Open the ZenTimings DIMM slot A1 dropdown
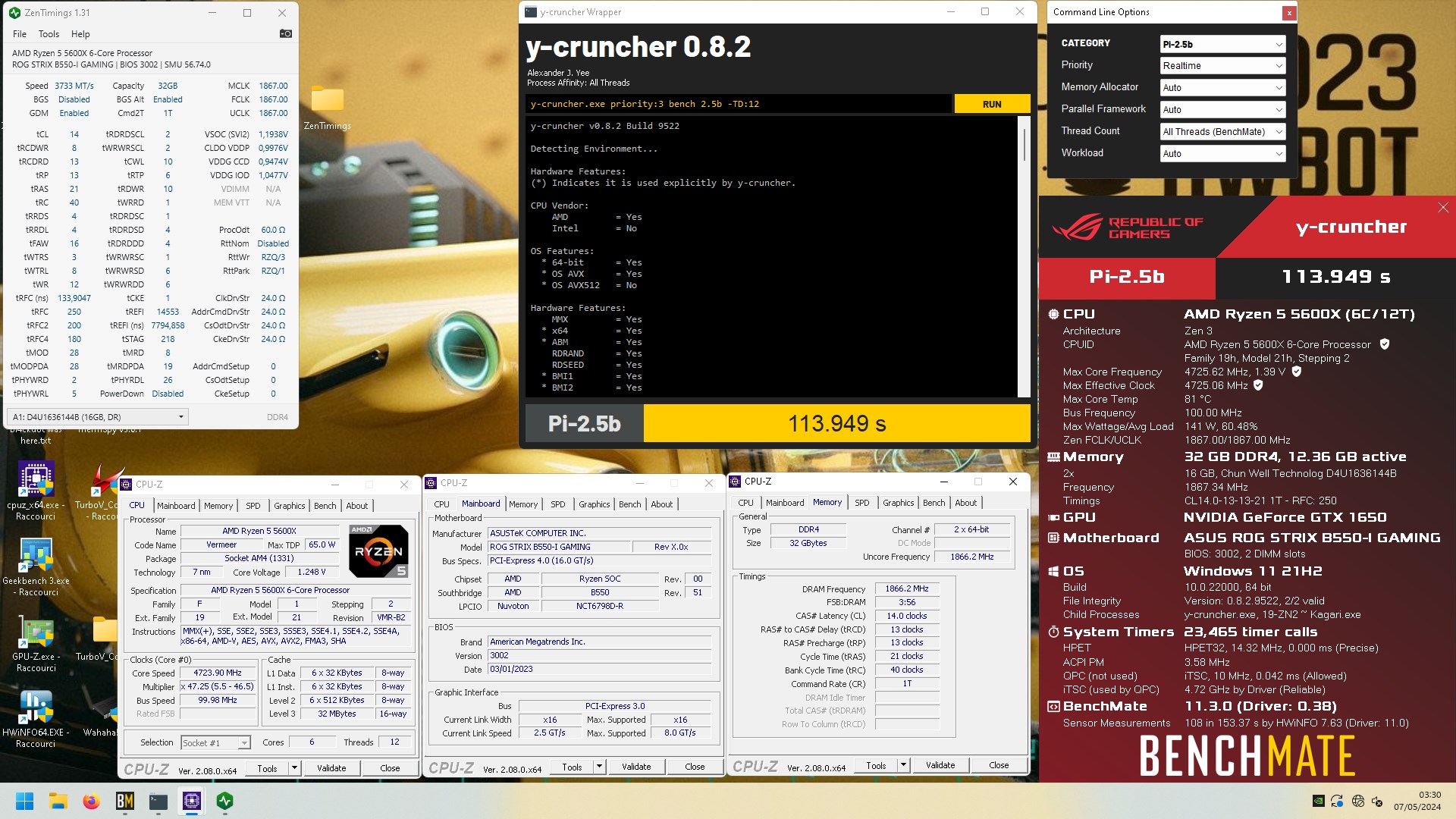 coord(98,417)
